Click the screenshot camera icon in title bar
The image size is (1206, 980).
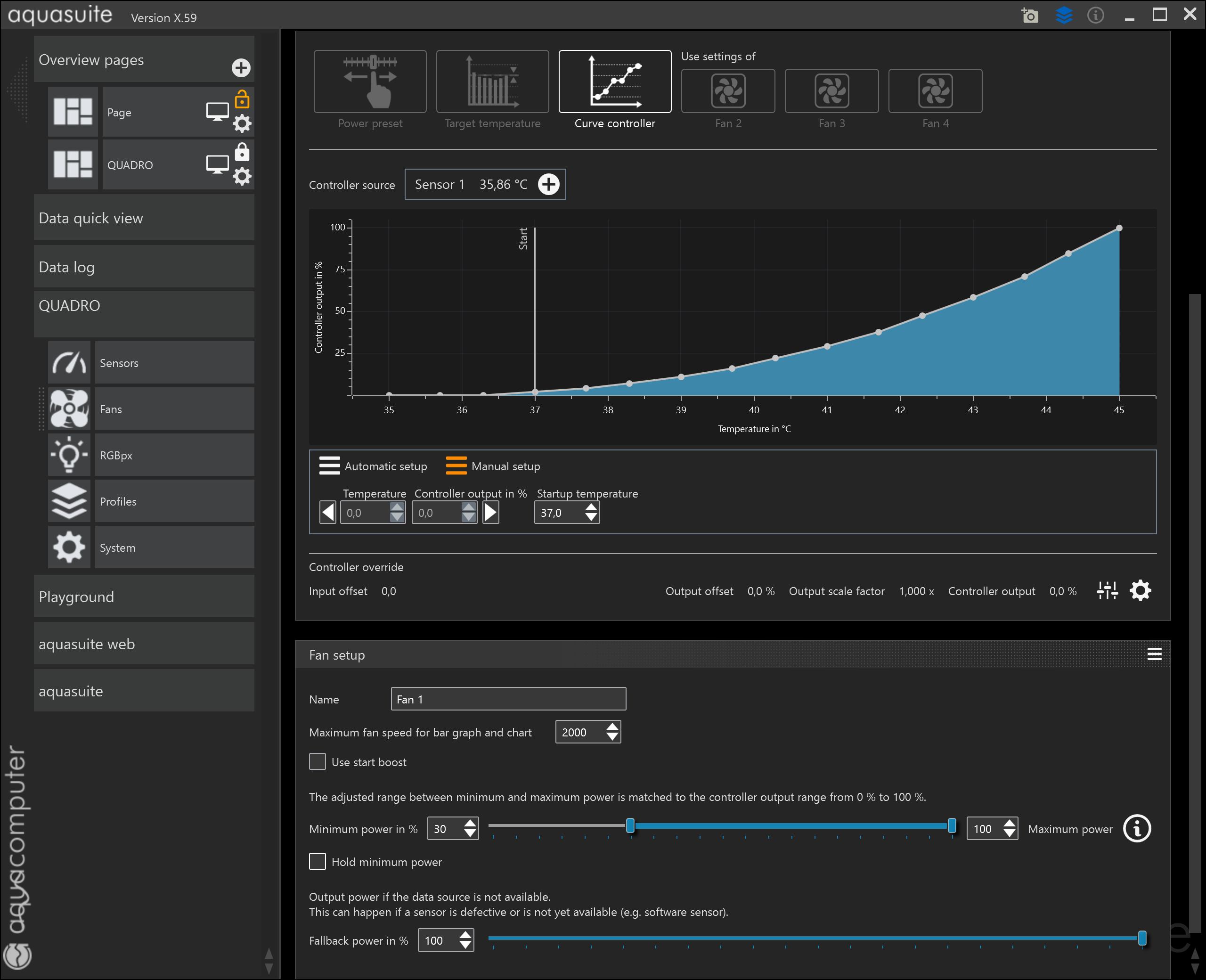(x=1029, y=15)
